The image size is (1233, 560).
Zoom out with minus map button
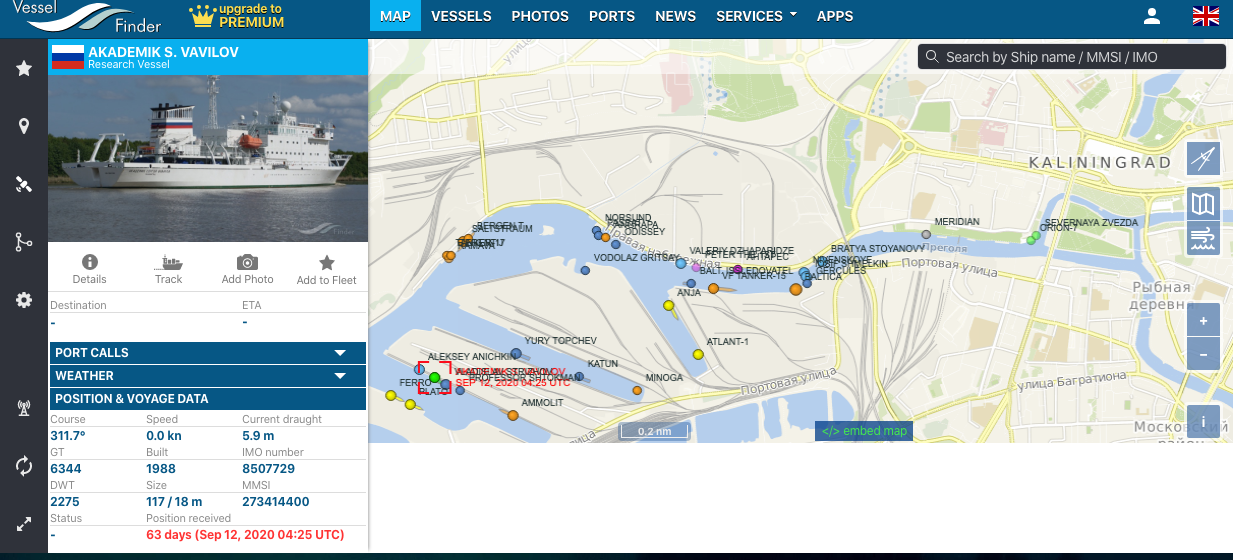click(1203, 354)
